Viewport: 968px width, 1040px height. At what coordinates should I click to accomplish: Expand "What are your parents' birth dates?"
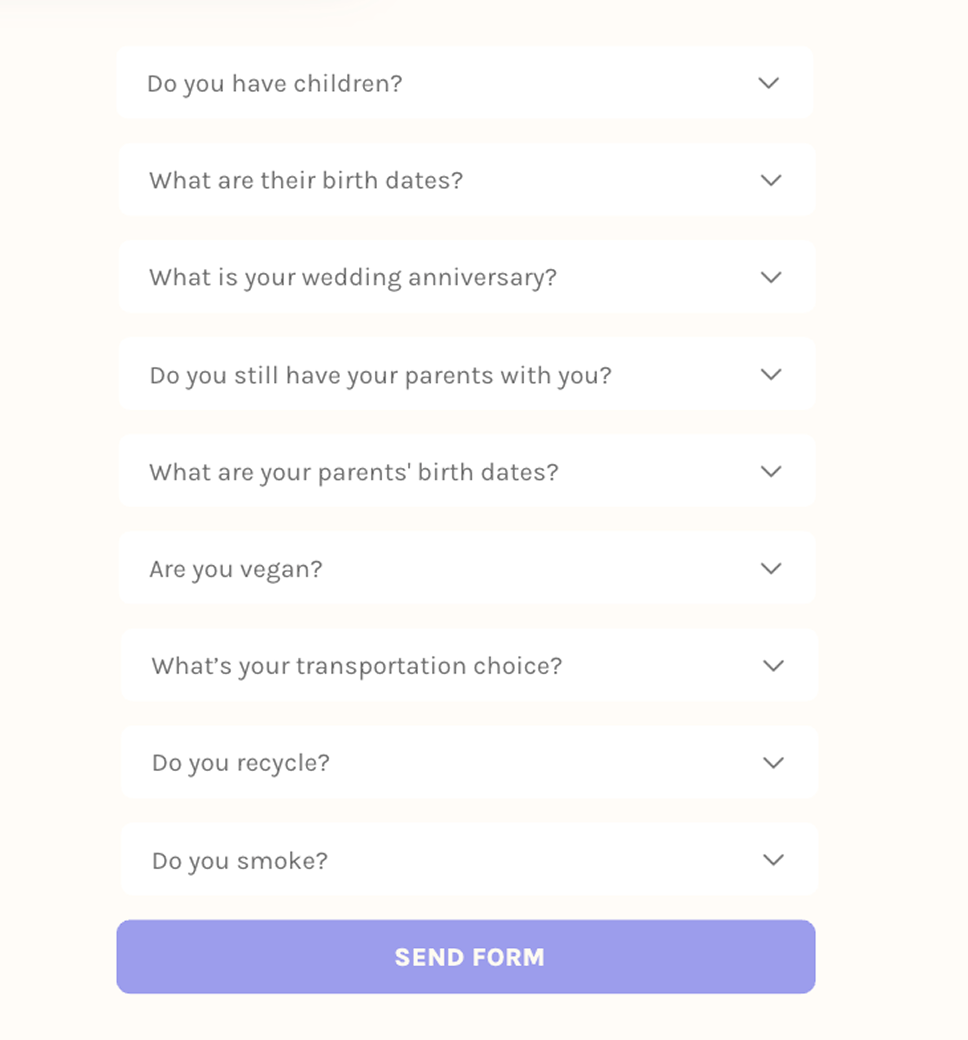[466, 471]
